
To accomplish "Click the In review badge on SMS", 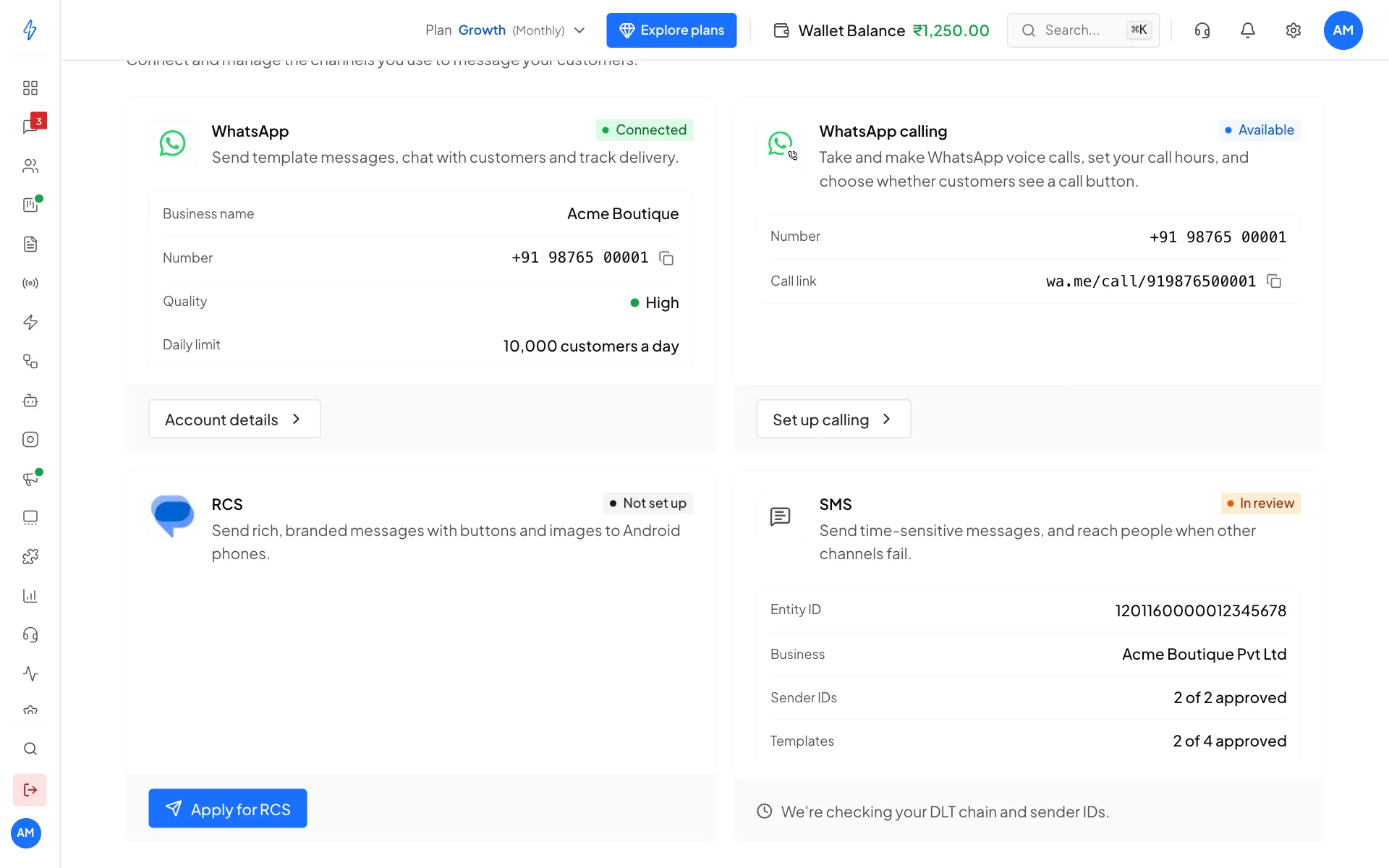I will pyautogui.click(x=1261, y=503).
